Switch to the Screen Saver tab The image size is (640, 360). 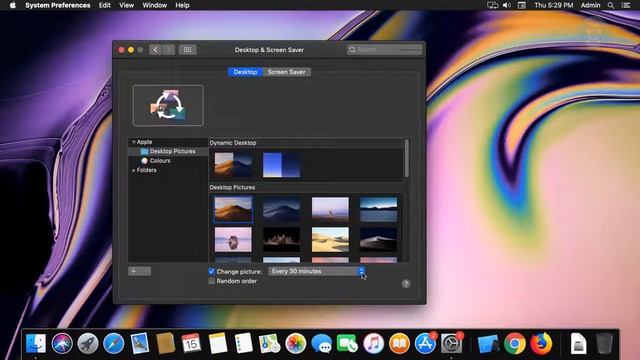tap(287, 72)
